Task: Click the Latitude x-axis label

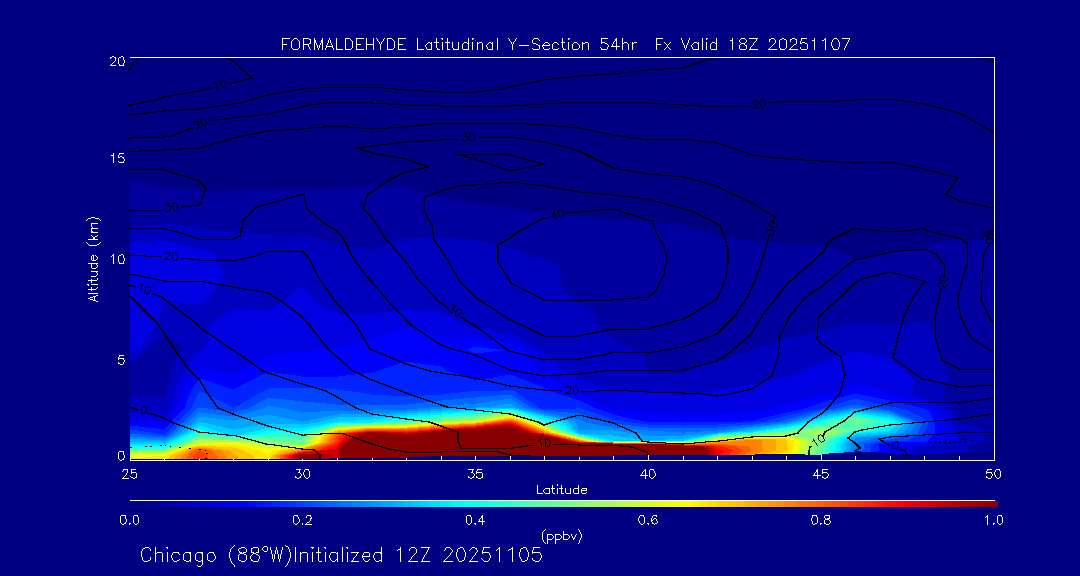Action: [561, 490]
